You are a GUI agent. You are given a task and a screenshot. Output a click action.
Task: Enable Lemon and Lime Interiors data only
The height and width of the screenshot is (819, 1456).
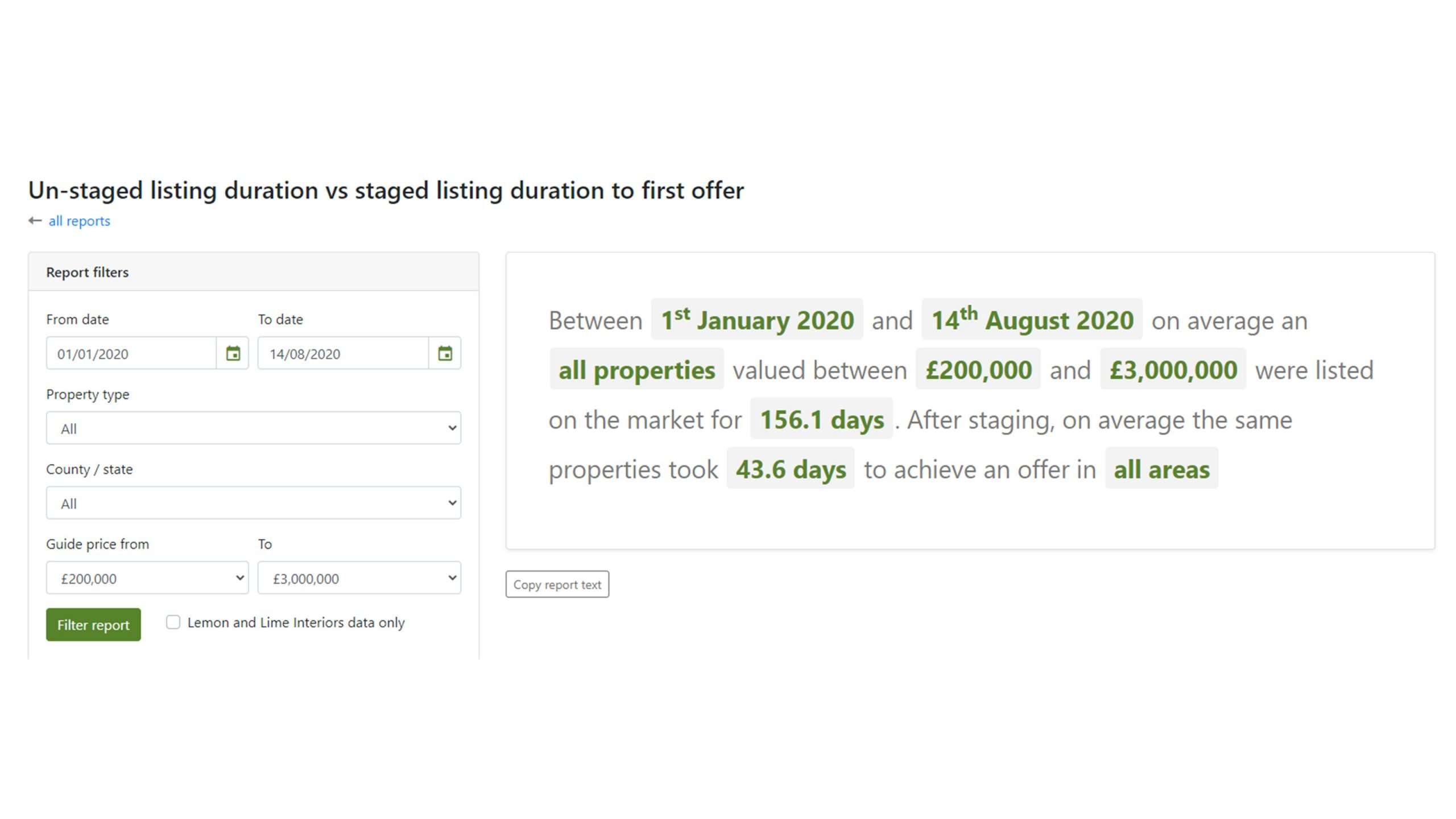173,622
